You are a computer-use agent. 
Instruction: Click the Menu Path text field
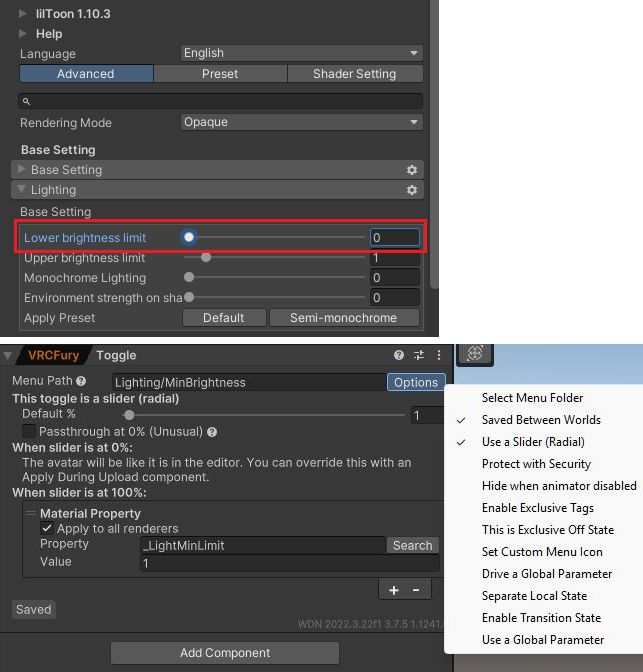[x=248, y=382]
